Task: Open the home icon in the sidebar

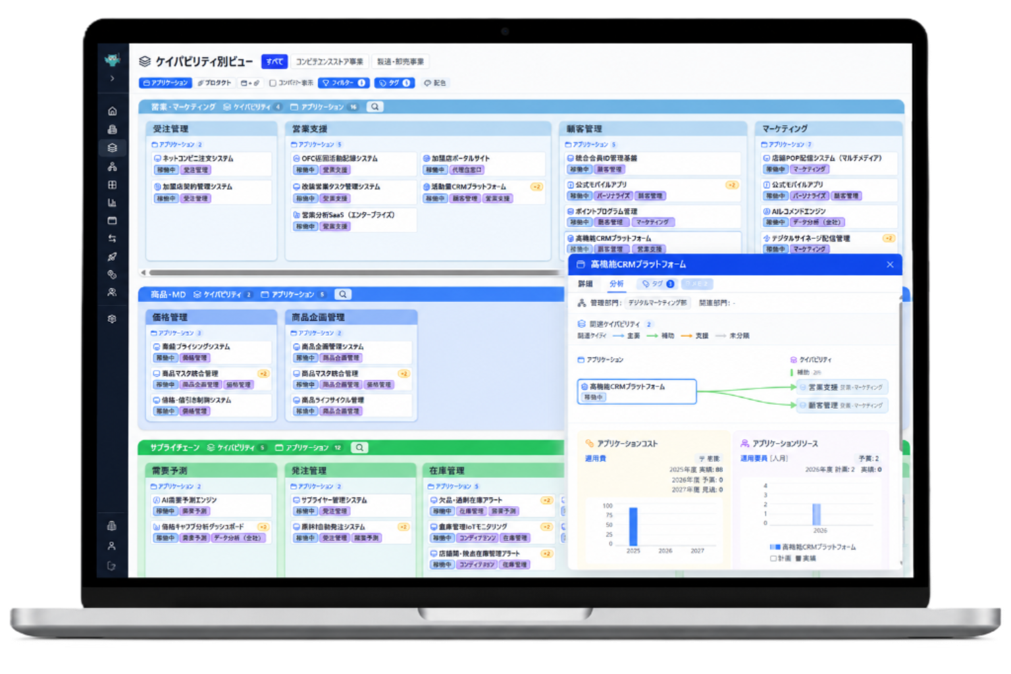Action: coord(112,111)
